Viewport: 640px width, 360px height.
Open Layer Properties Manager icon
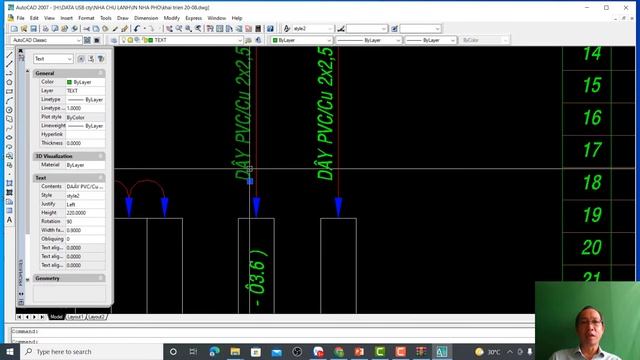pos(114,40)
